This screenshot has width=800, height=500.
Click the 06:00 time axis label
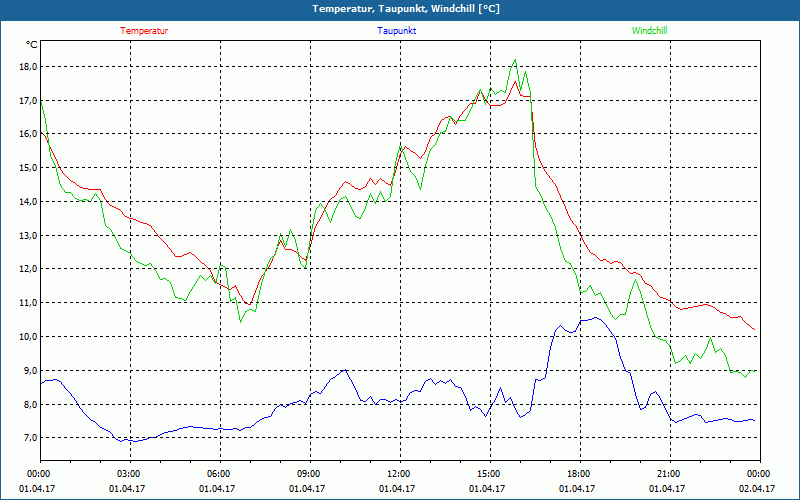(220, 474)
